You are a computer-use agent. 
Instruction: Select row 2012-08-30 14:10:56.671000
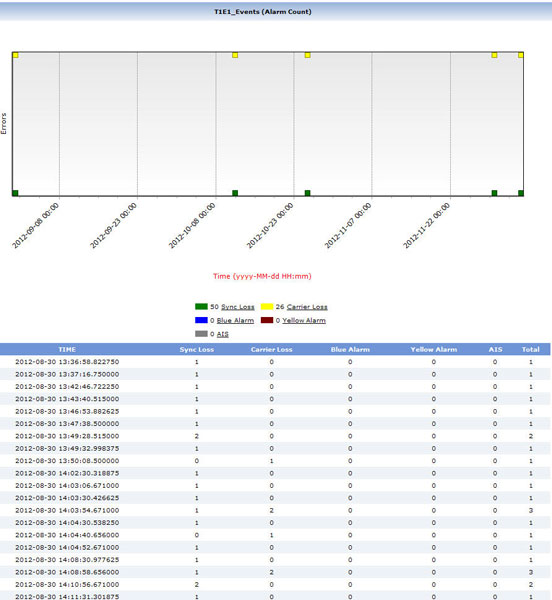click(x=275, y=584)
